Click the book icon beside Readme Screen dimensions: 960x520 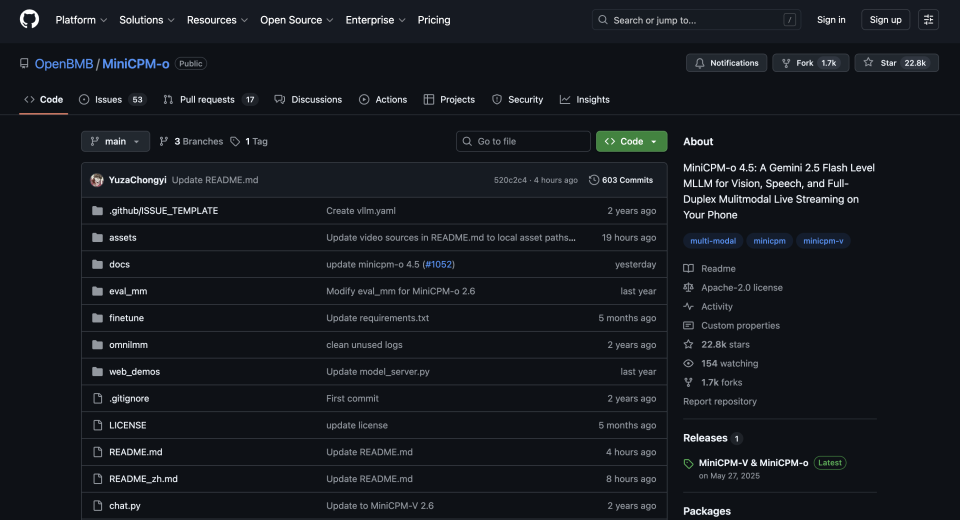coord(688,268)
